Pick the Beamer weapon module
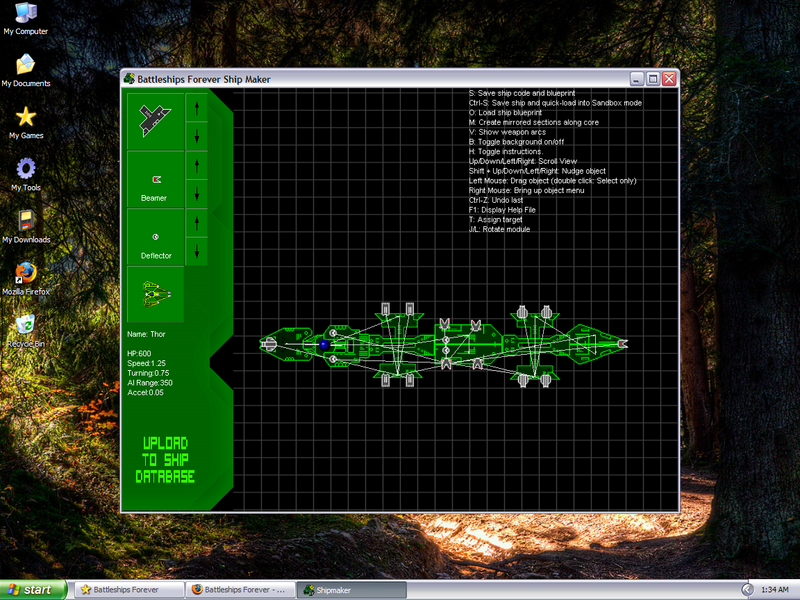 coord(156,180)
